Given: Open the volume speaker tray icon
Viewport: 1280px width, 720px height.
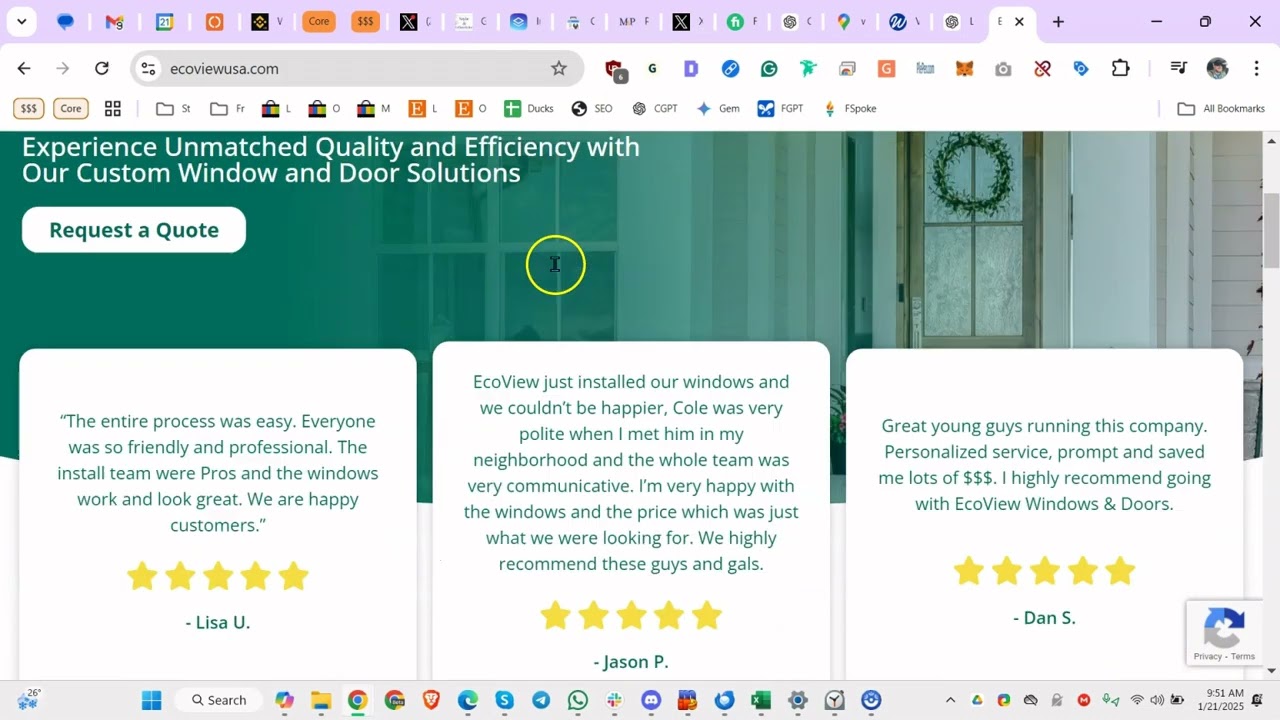Looking at the screenshot, I should [x=1157, y=700].
